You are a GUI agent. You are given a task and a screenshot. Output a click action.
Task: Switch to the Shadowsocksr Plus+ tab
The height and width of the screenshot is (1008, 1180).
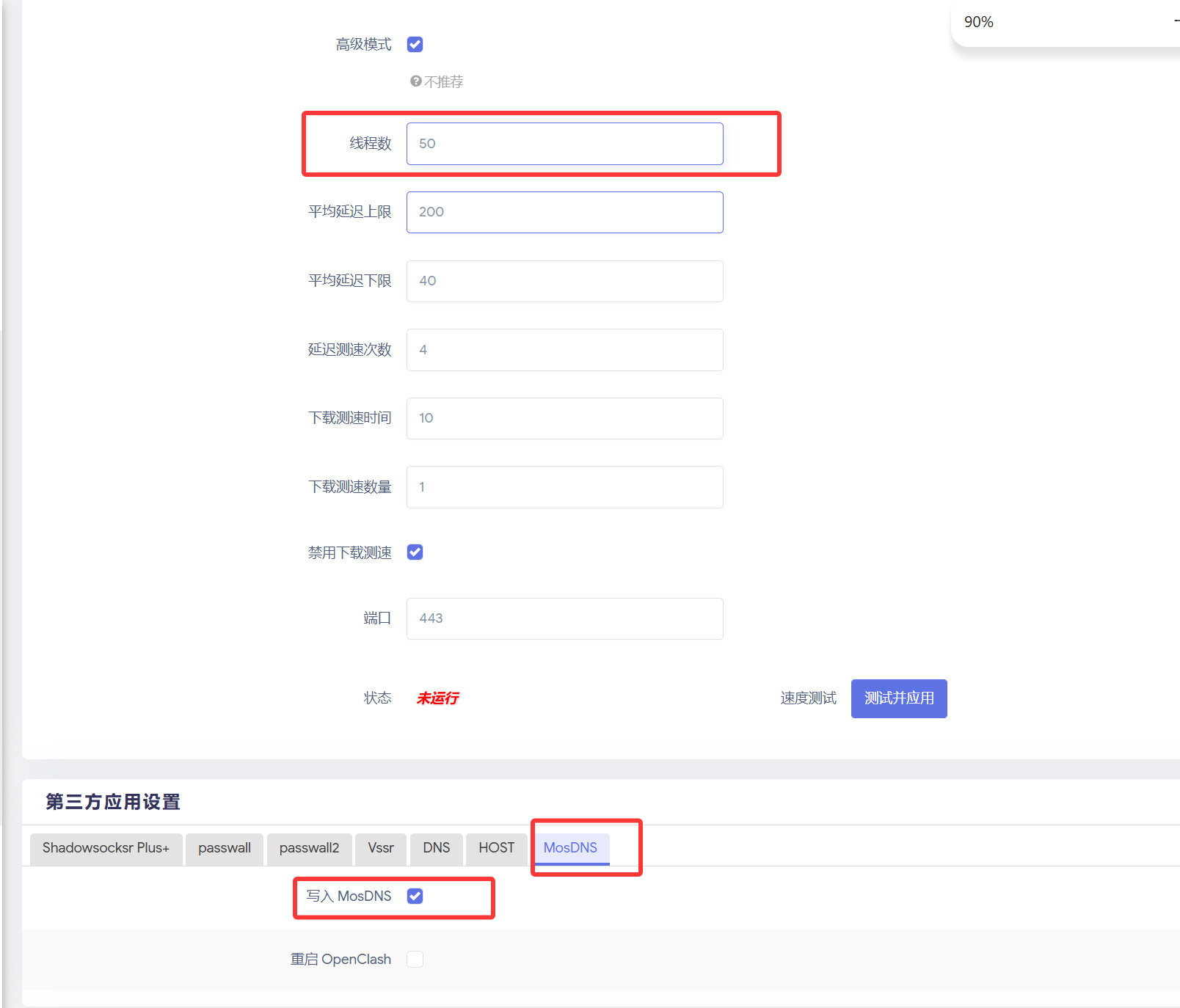click(106, 848)
